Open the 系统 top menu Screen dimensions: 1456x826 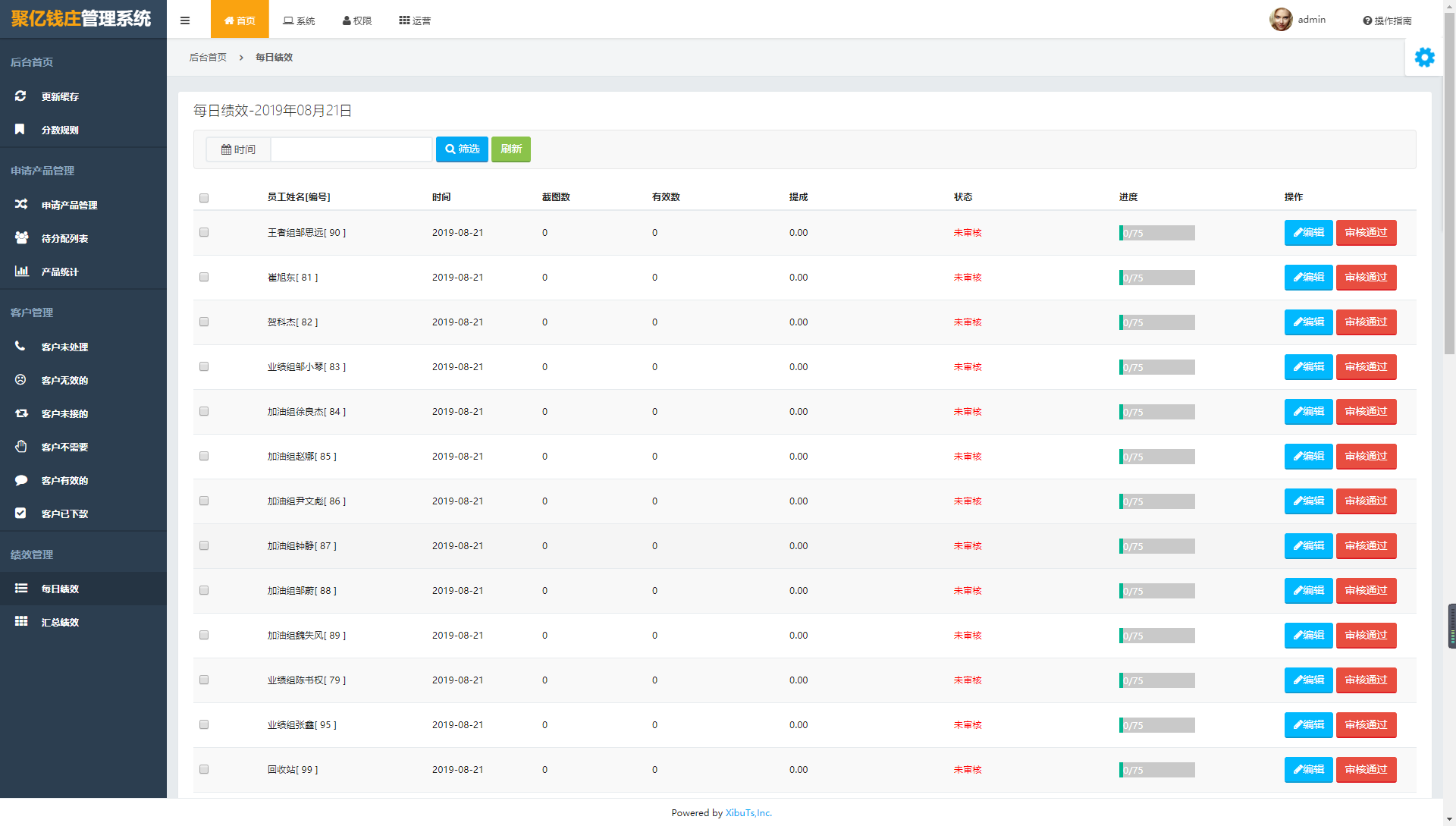point(299,20)
